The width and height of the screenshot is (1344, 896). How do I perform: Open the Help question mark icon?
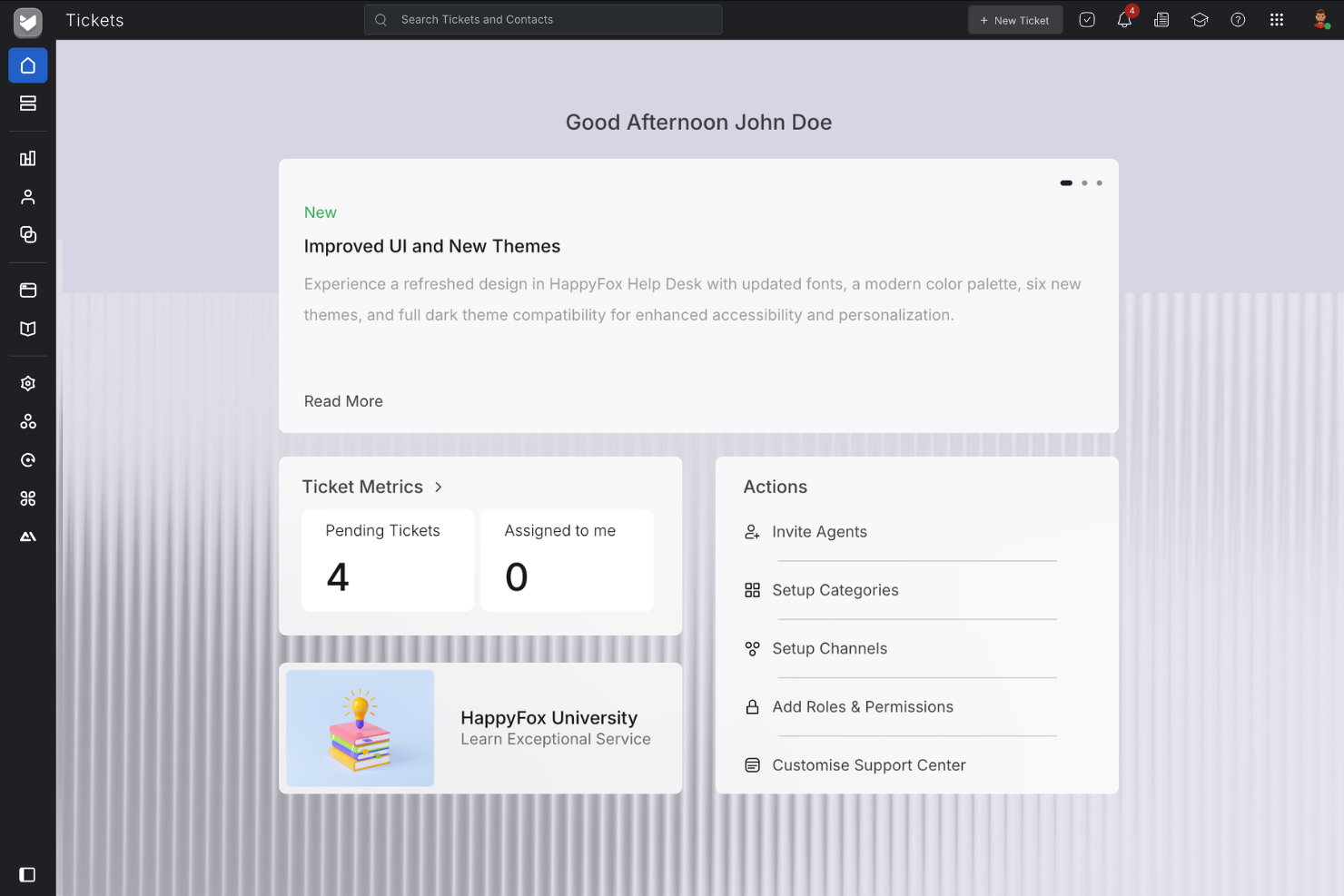tap(1238, 19)
